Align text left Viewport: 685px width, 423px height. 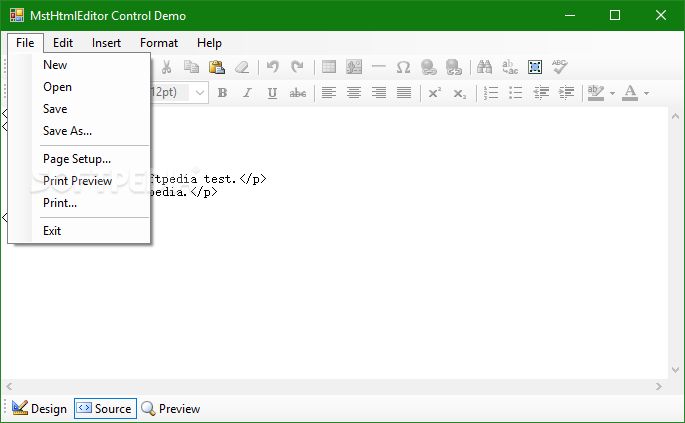pyautogui.click(x=329, y=93)
